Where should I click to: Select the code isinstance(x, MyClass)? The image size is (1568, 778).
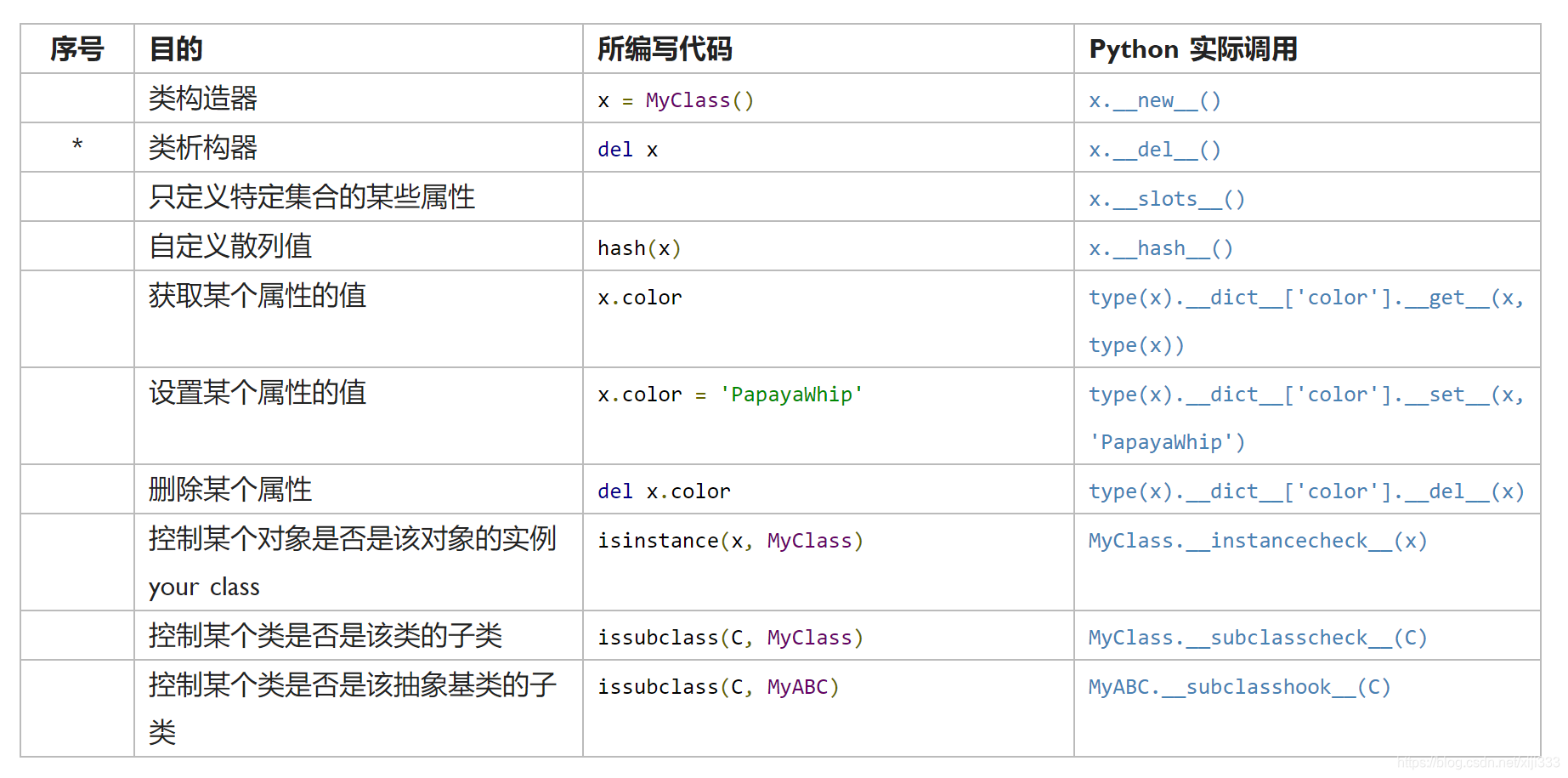[730, 541]
